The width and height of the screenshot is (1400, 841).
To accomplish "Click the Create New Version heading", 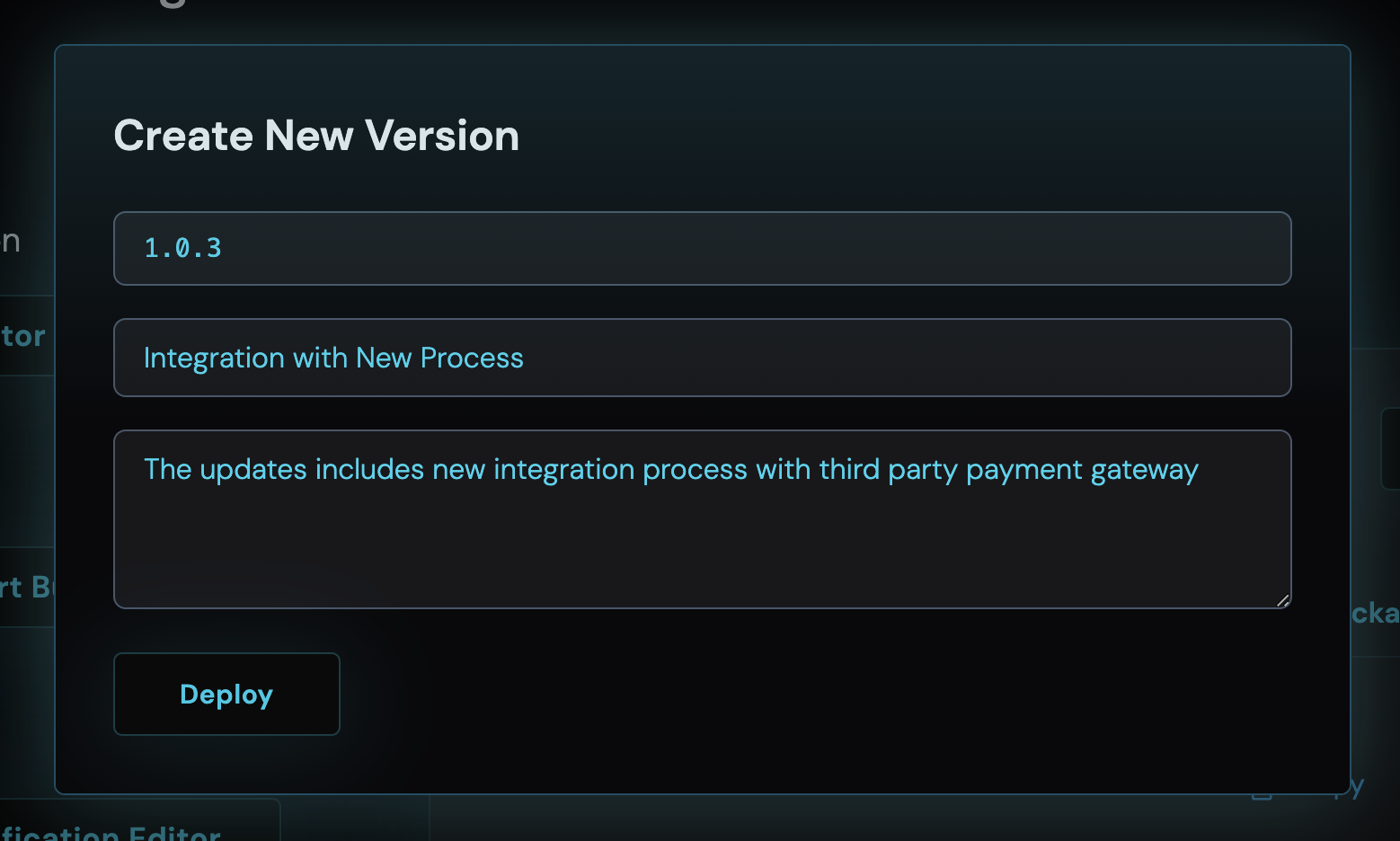I will [x=316, y=136].
